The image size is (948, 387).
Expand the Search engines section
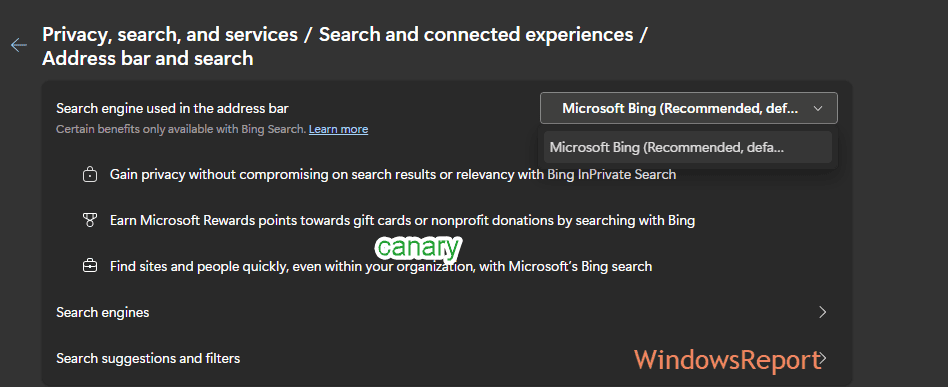click(447, 312)
